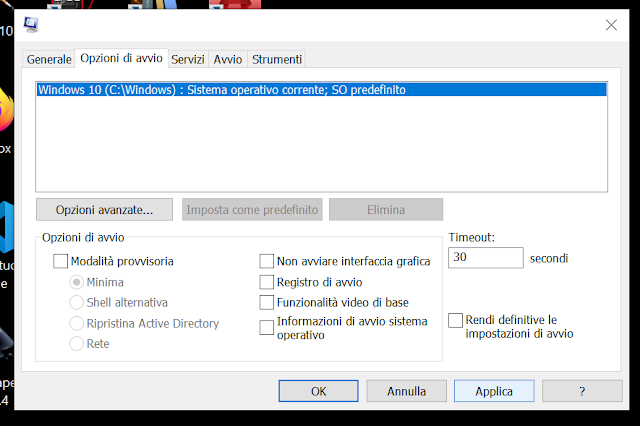Open Opzioni avanzate... settings
640x426 pixels.
pos(104,209)
